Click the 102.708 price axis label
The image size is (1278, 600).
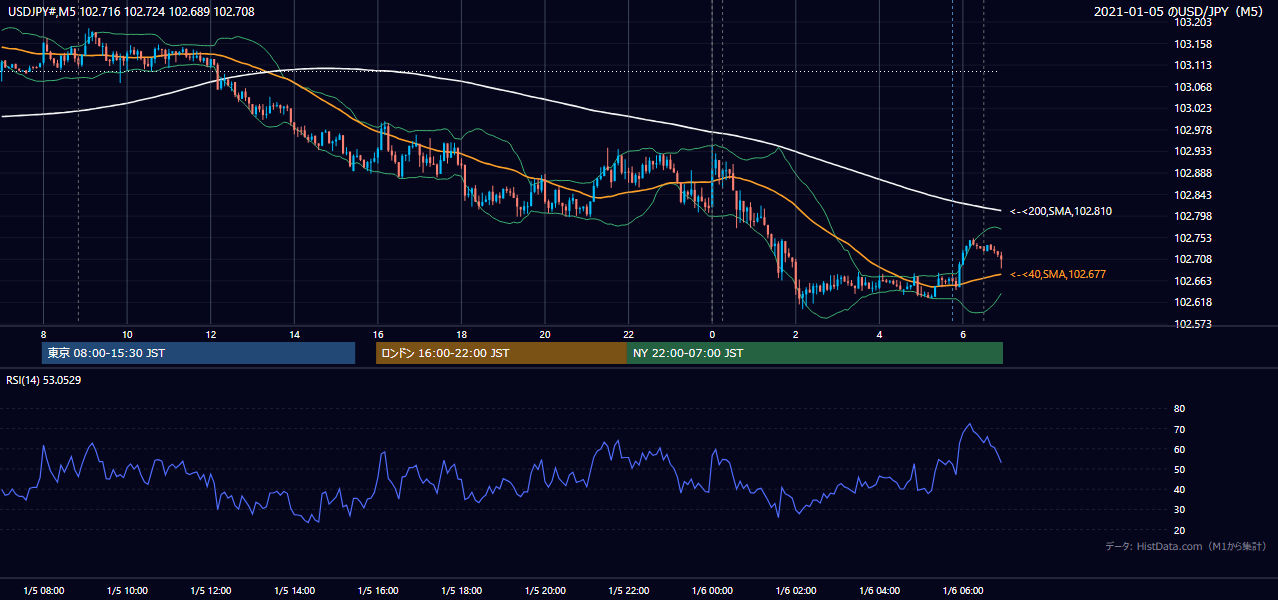coord(1193,259)
